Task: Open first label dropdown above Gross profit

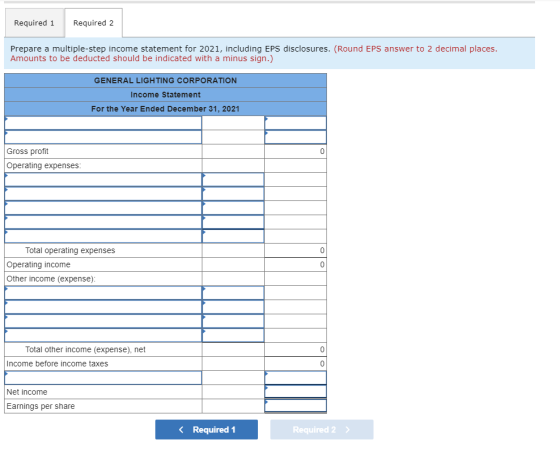Action: (x=103, y=123)
